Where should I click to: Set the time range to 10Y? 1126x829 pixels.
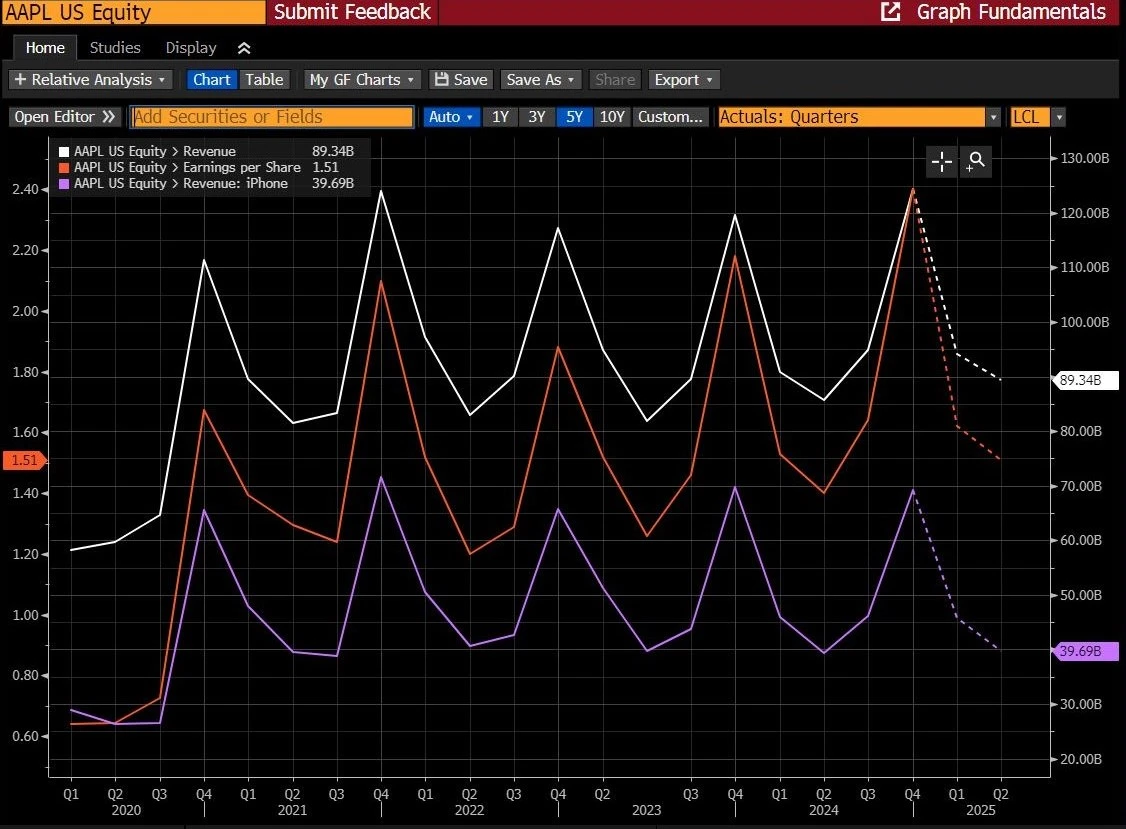pos(611,117)
